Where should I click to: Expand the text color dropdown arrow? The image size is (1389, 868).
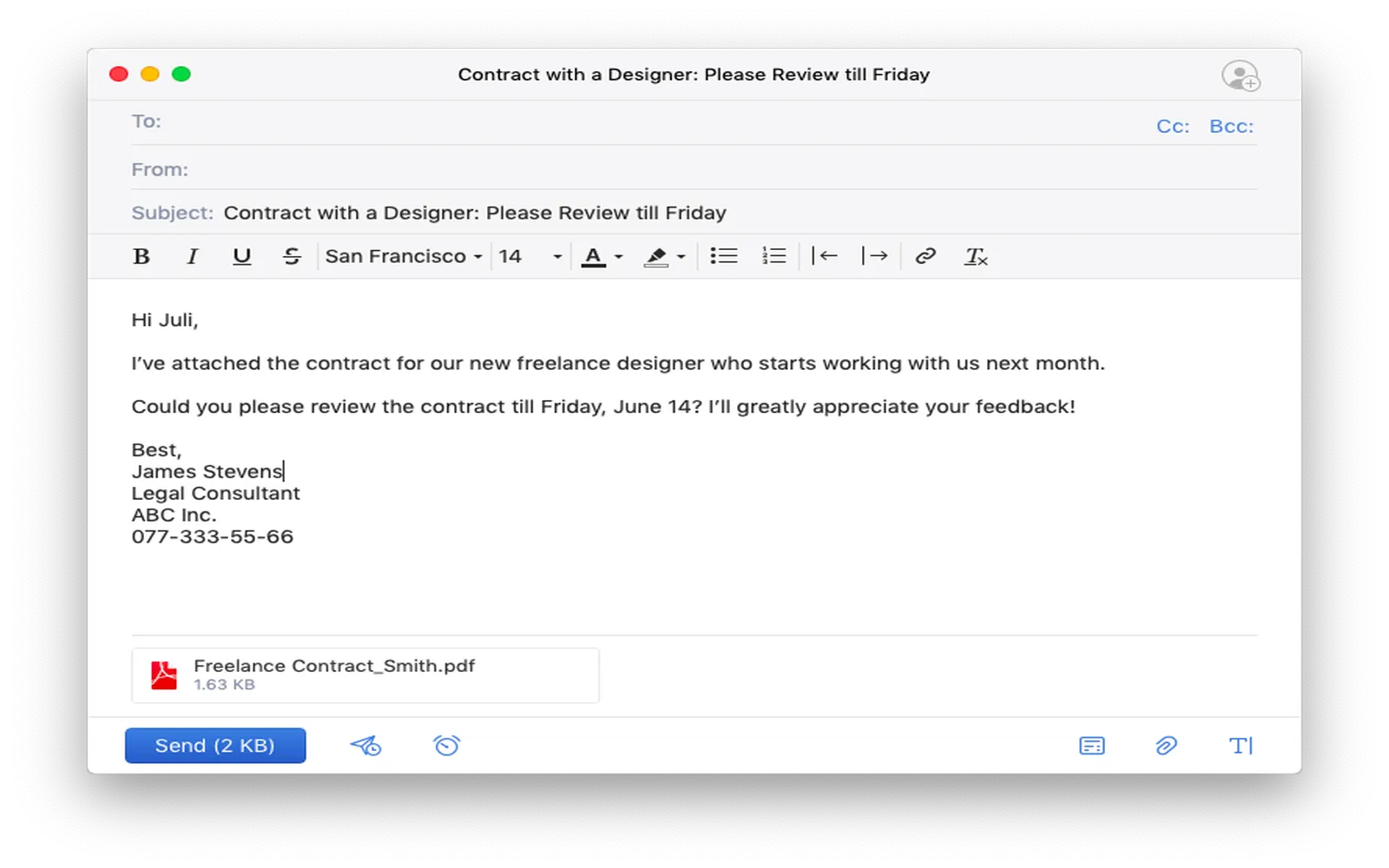tap(619, 257)
